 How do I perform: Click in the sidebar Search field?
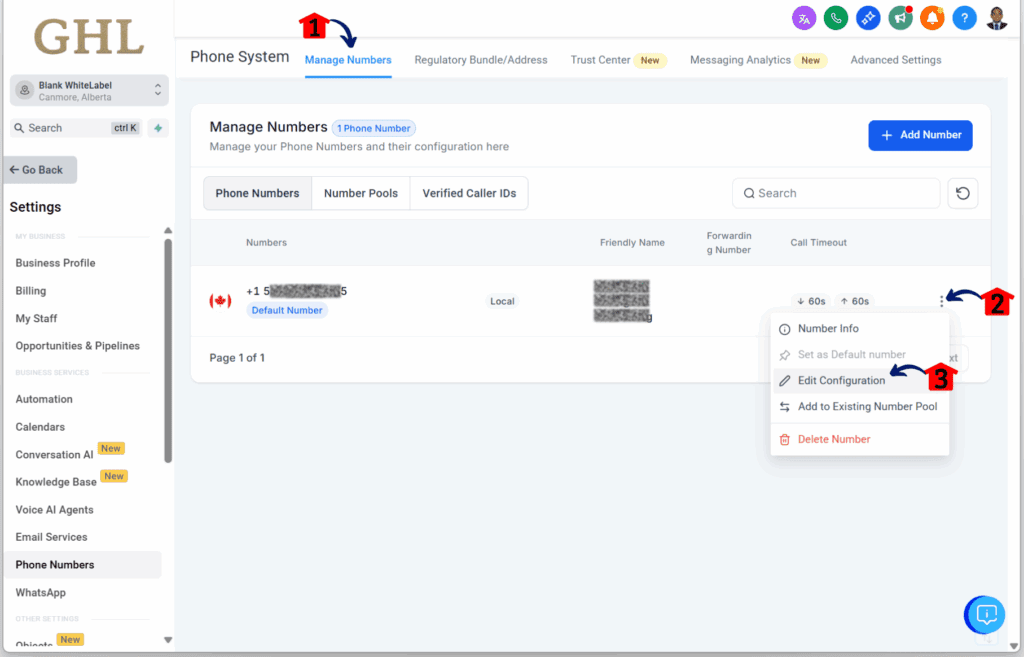pos(76,128)
